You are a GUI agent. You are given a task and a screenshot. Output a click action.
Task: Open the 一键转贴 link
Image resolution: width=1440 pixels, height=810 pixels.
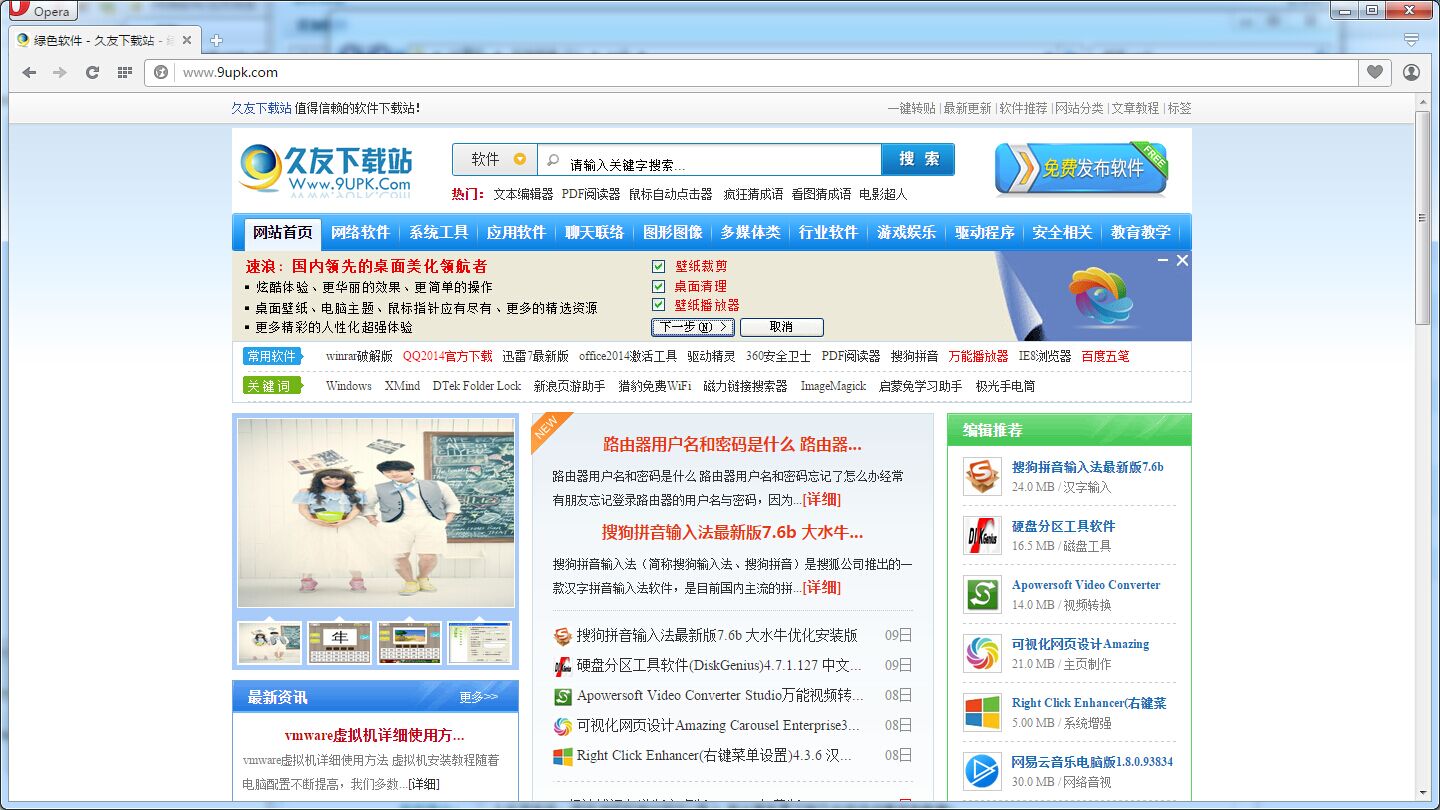click(x=912, y=108)
